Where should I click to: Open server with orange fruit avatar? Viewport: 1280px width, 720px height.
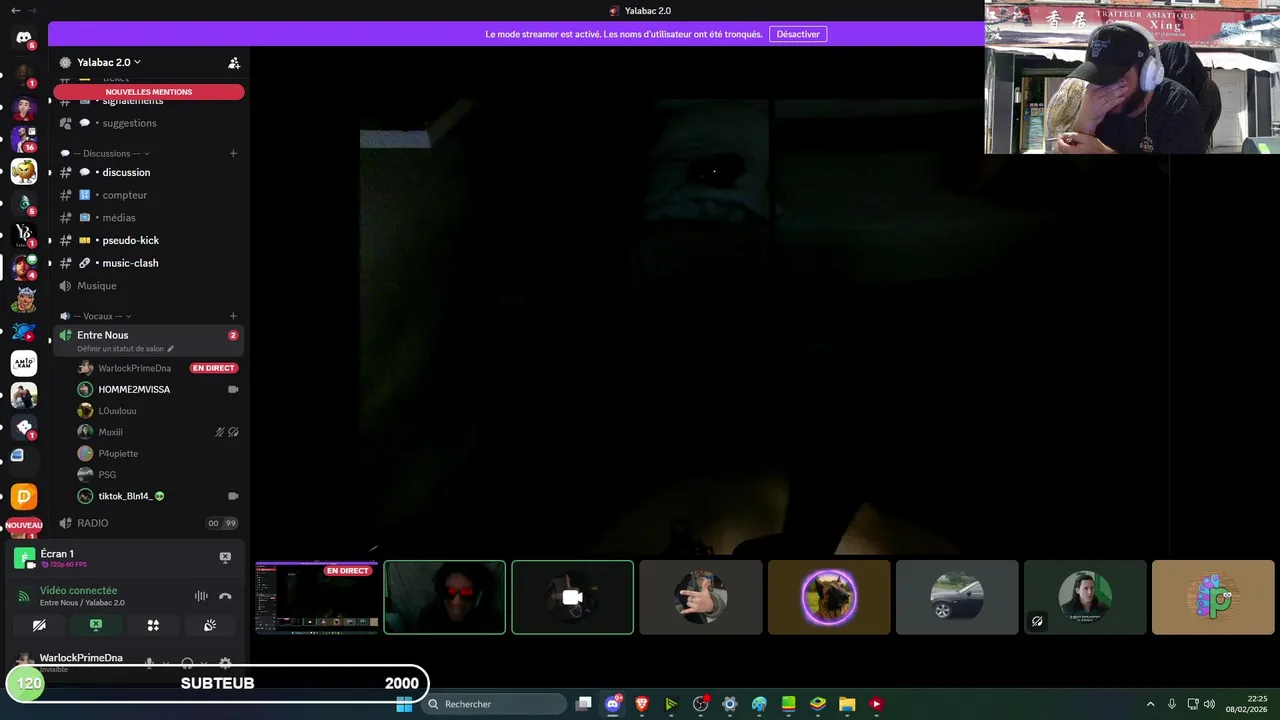(24, 171)
